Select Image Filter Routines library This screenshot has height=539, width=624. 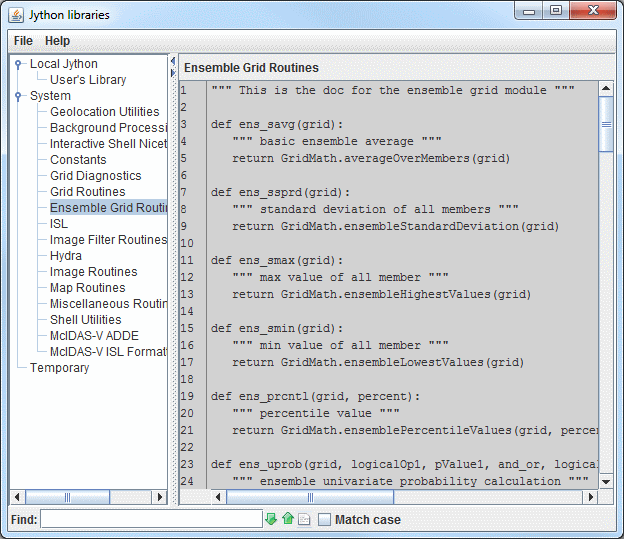point(108,240)
